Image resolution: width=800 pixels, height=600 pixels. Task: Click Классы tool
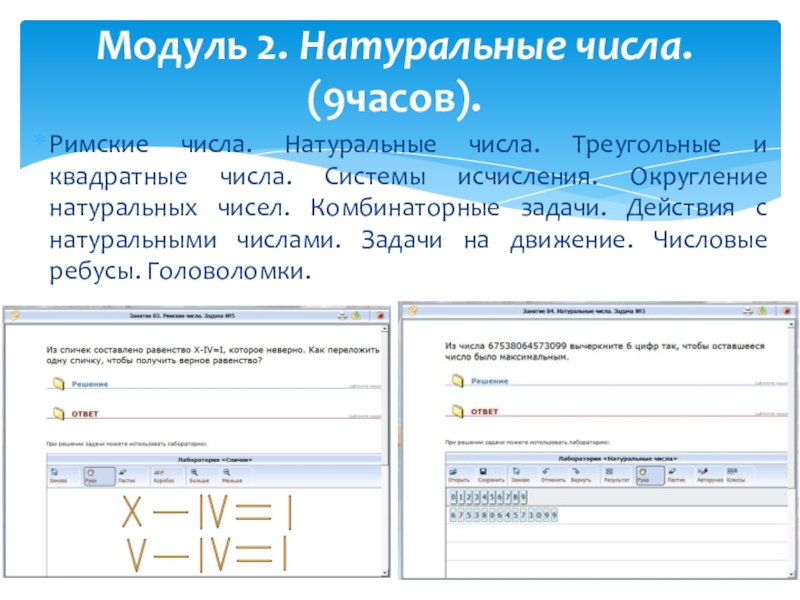point(735,475)
